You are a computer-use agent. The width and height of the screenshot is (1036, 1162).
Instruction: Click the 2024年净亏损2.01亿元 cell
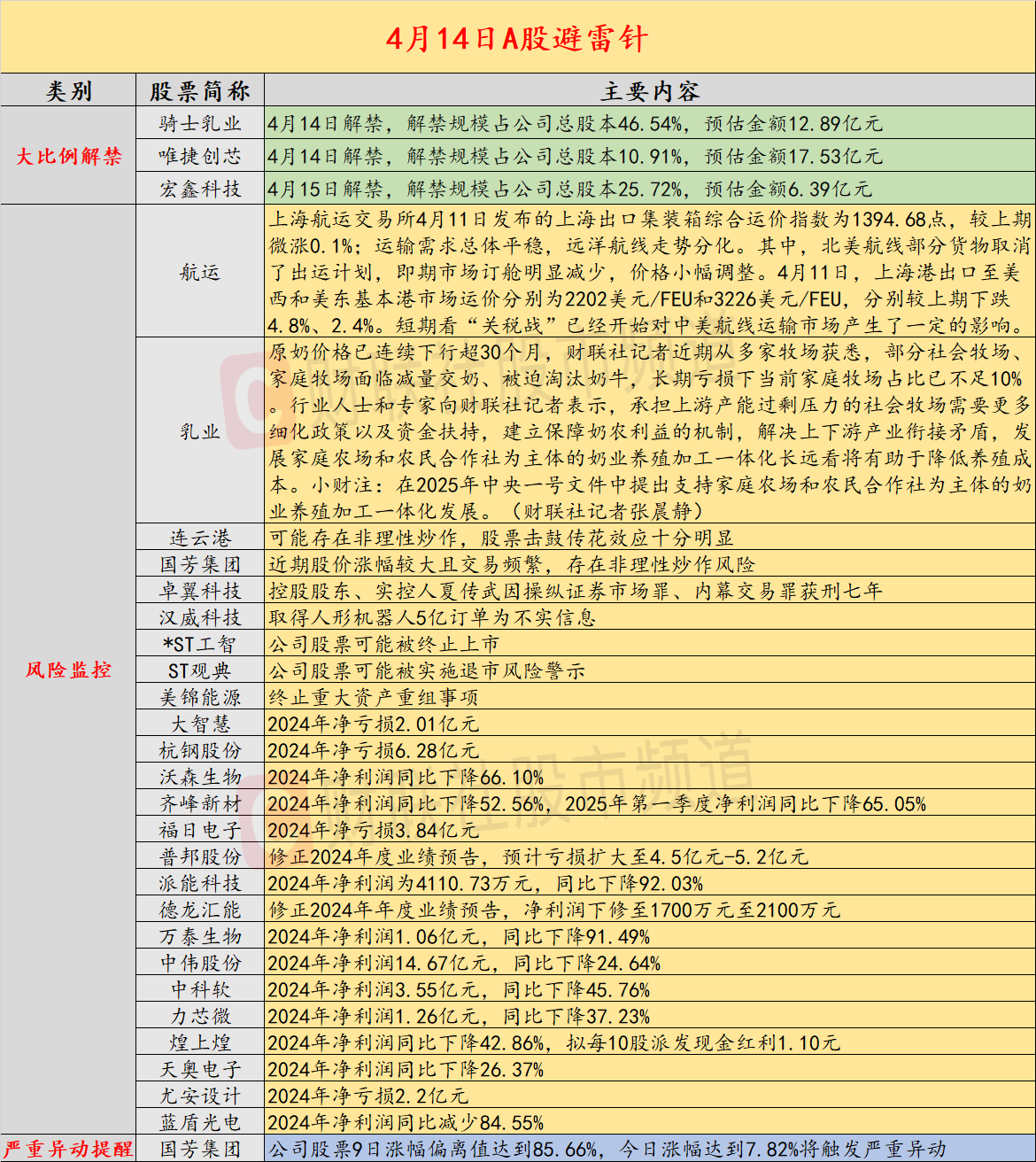click(x=650, y=724)
